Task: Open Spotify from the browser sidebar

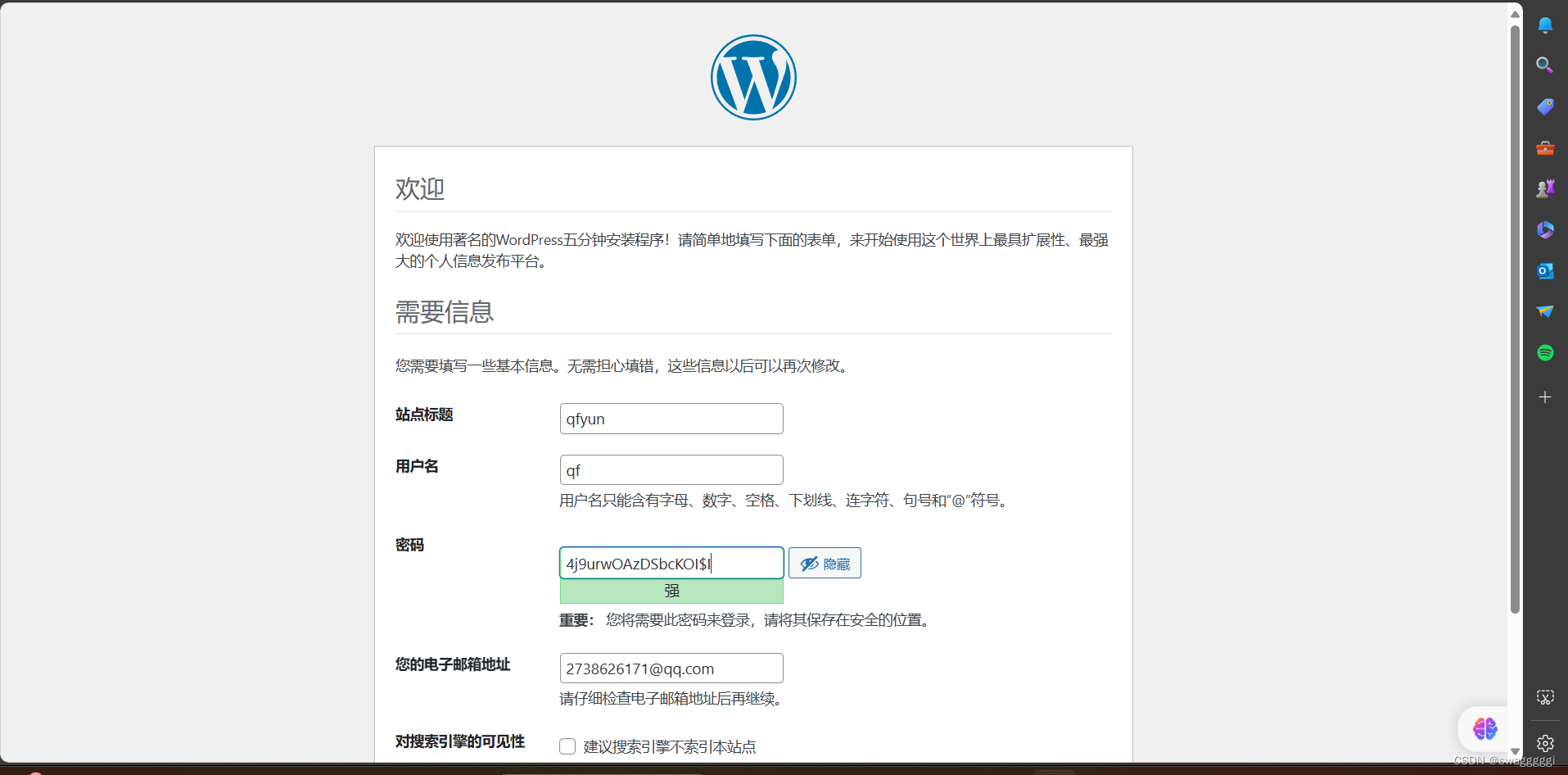Action: 1546,352
